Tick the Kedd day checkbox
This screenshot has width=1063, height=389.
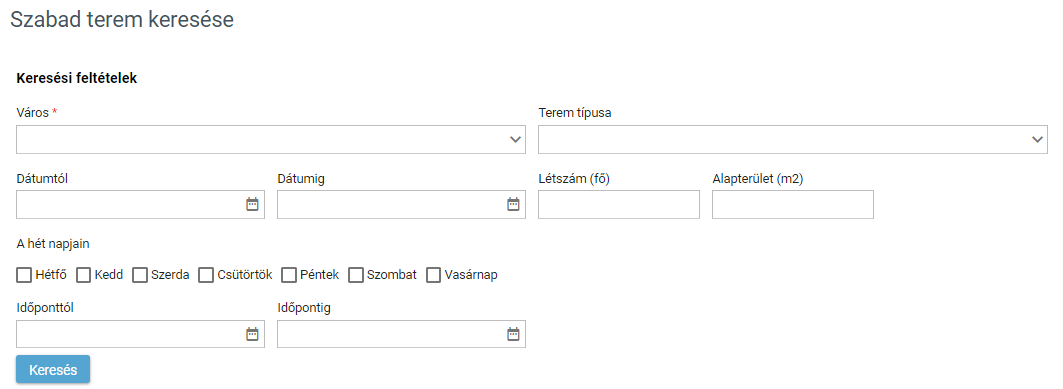pyautogui.click(x=83, y=274)
